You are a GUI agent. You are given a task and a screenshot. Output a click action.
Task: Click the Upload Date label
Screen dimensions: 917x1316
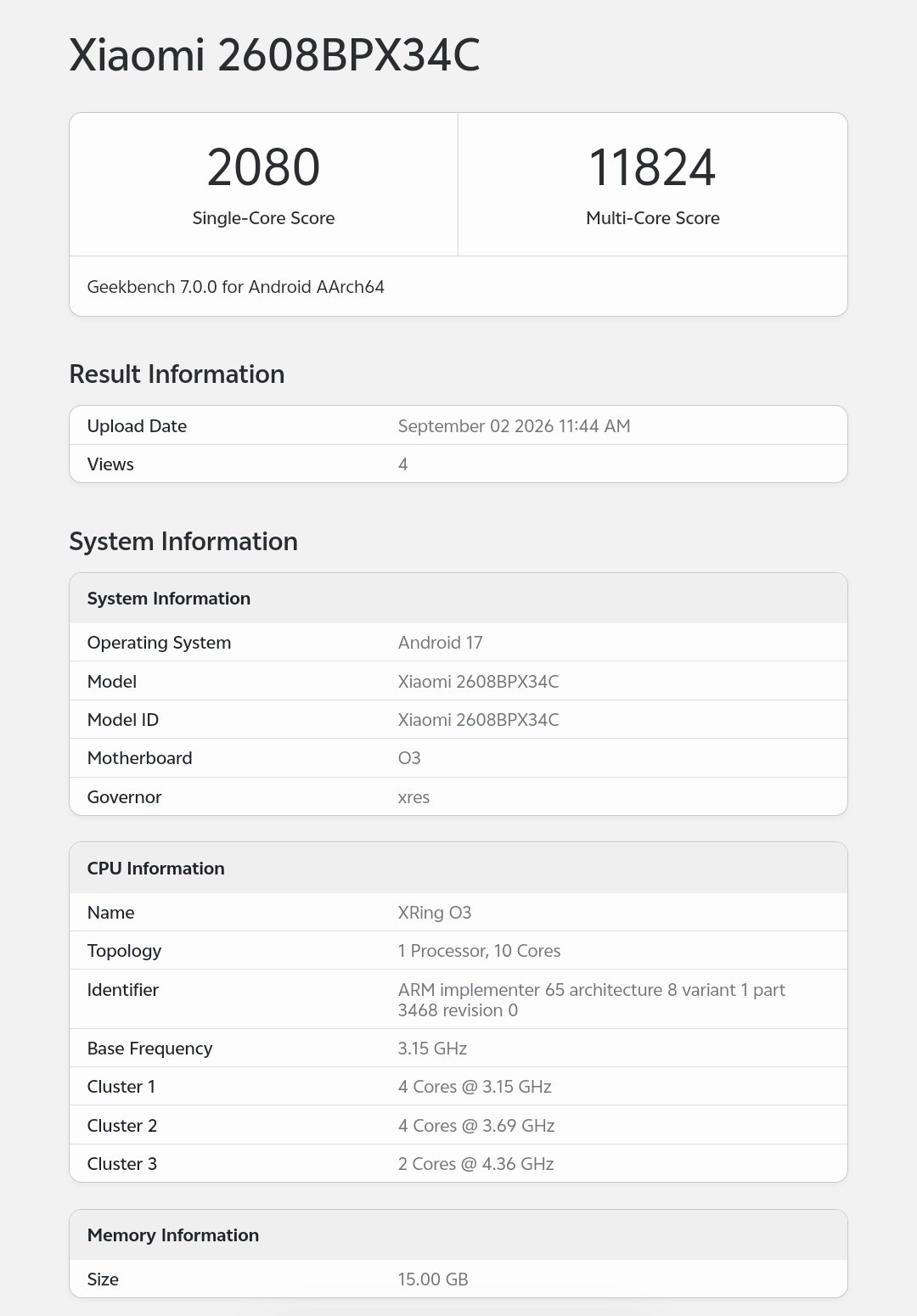click(137, 426)
